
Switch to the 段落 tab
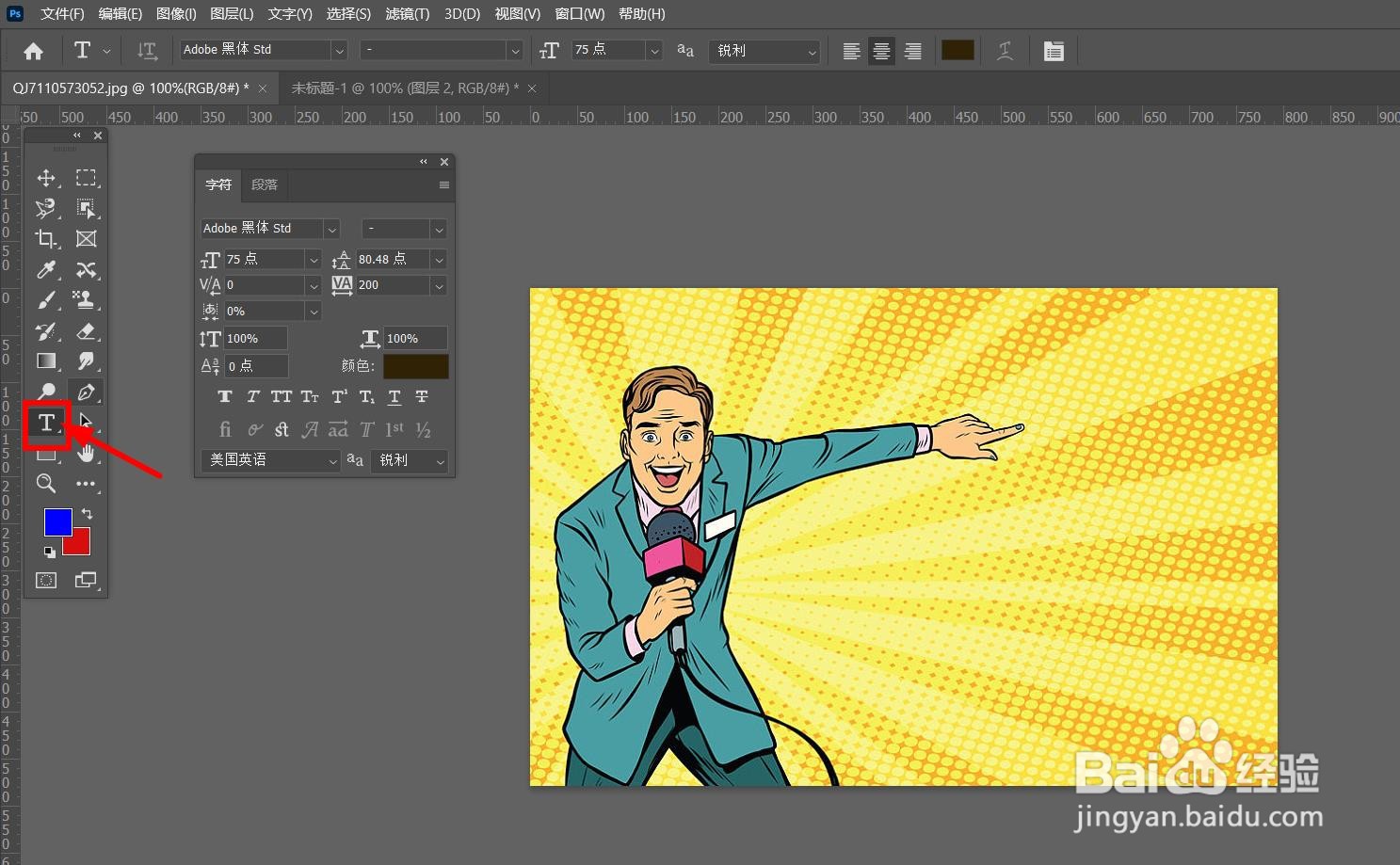tap(265, 184)
